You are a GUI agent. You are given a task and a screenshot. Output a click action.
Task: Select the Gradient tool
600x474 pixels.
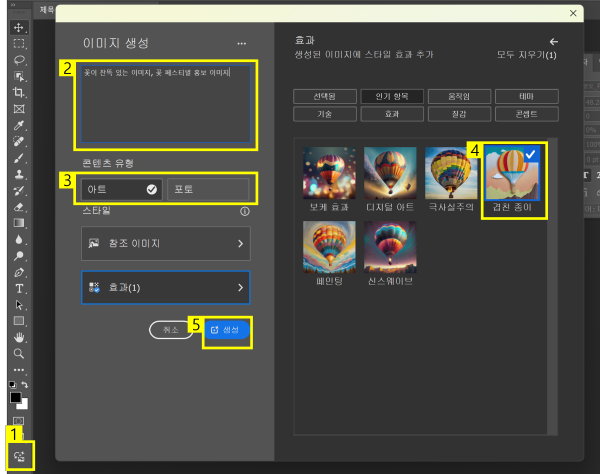click(18, 223)
